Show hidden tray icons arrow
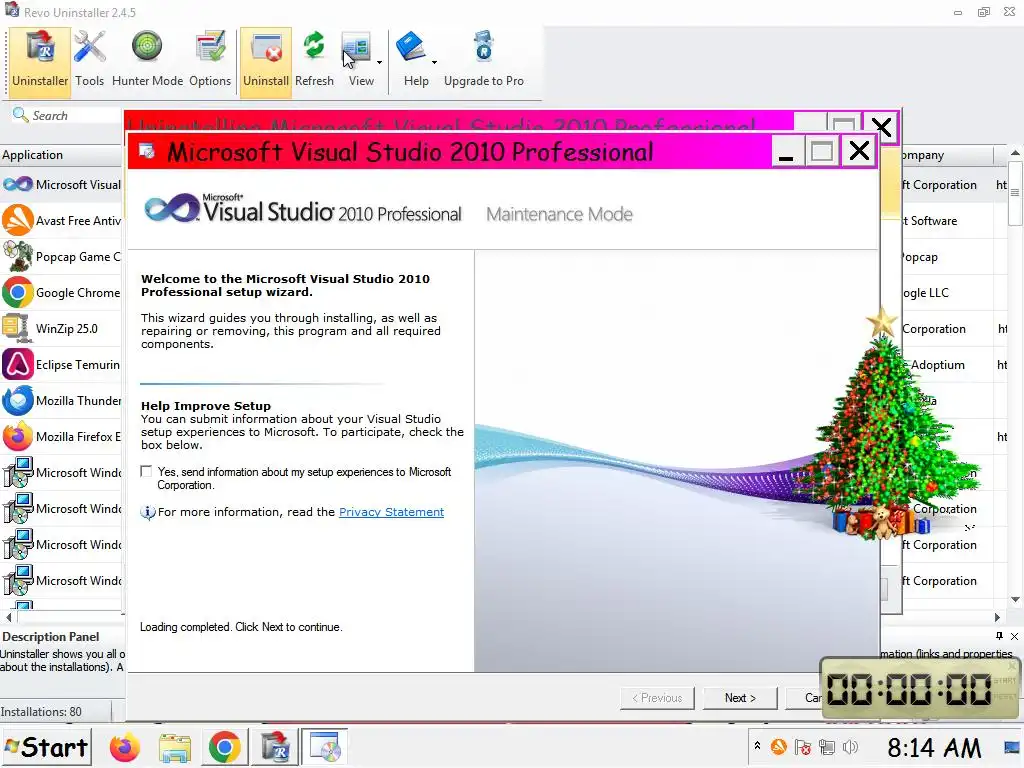 click(x=758, y=745)
